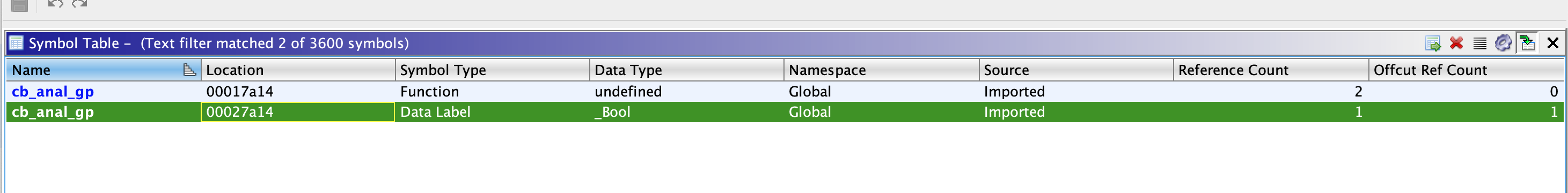1568x193 pixels.
Task: Click Imported source in the Function row
Action: pos(1076,91)
